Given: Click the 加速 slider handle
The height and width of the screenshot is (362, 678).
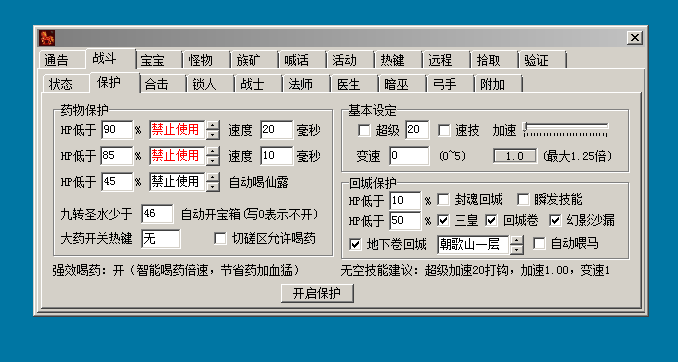Looking at the screenshot, I should pos(525,127).
